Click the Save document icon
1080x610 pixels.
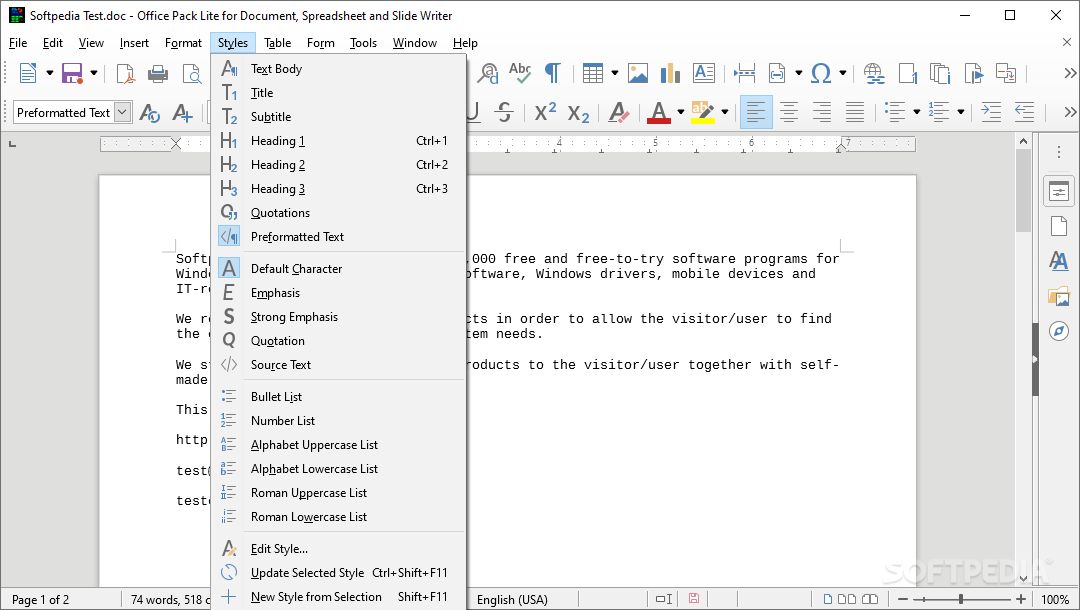tap(72, 73)
